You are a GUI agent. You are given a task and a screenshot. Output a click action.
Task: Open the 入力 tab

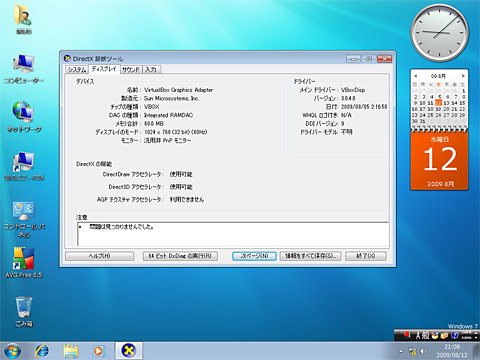pos(151,69)
